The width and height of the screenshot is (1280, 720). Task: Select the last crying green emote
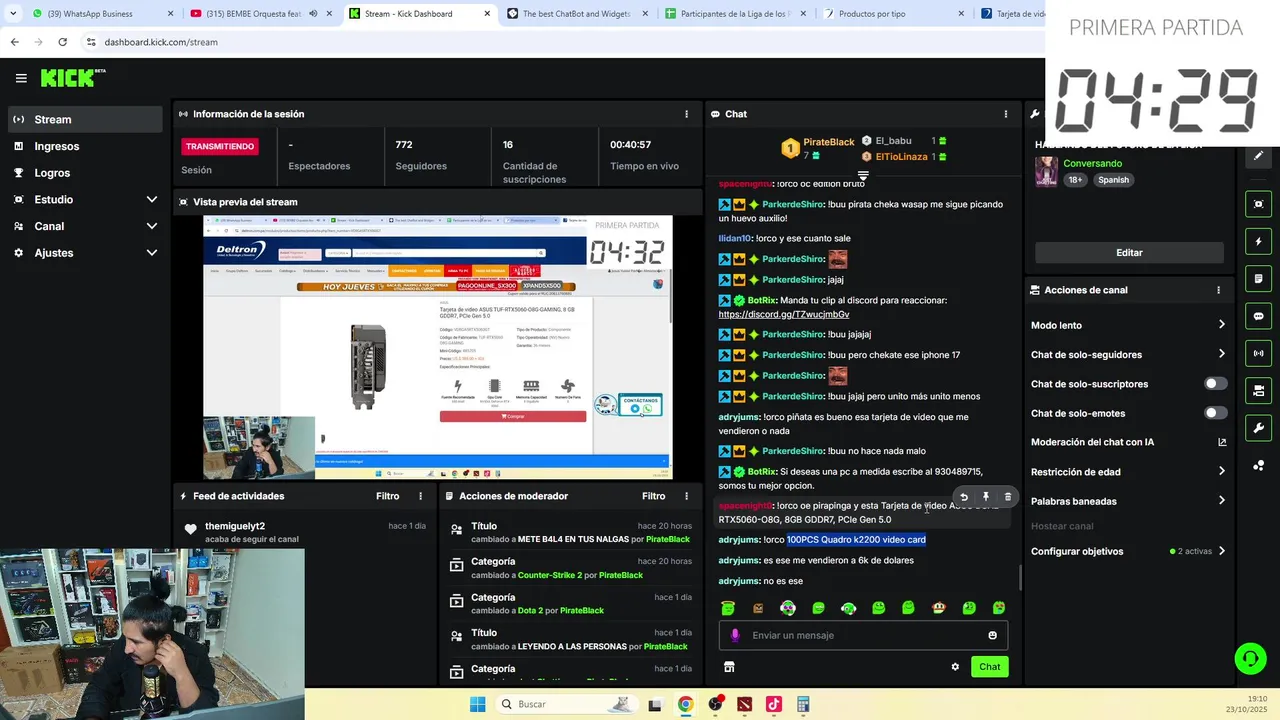[x=998, y=608]
